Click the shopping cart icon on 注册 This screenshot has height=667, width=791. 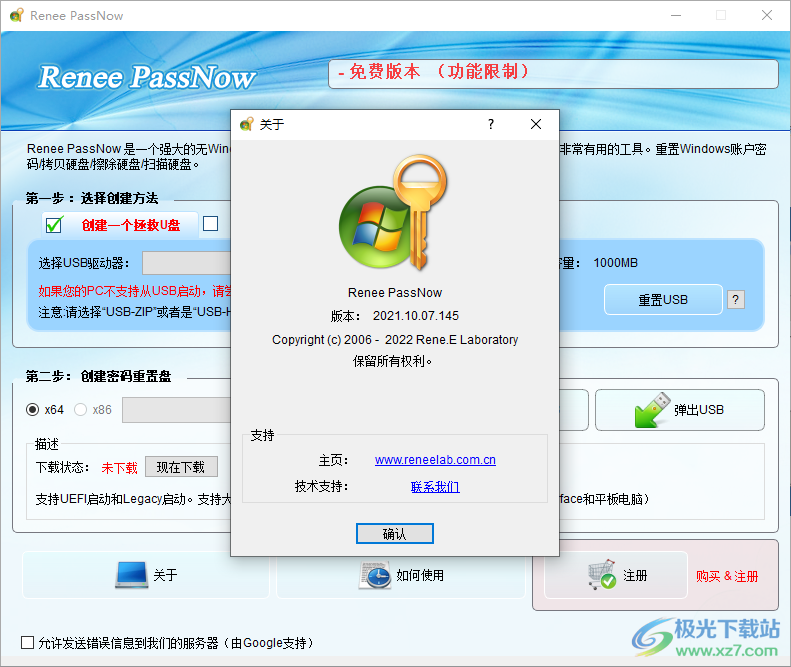602,574
